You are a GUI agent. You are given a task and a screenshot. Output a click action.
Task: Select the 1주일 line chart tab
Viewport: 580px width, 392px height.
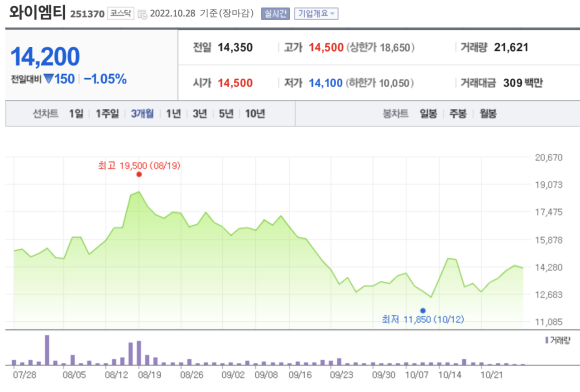[107, 114]
